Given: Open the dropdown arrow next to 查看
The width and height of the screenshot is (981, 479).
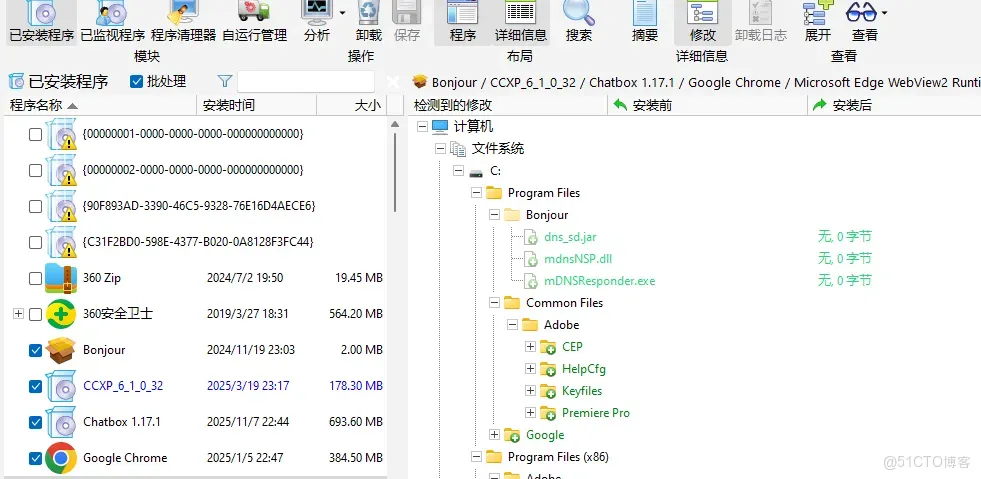Looking at the screenshot, I should click(884, 13).
